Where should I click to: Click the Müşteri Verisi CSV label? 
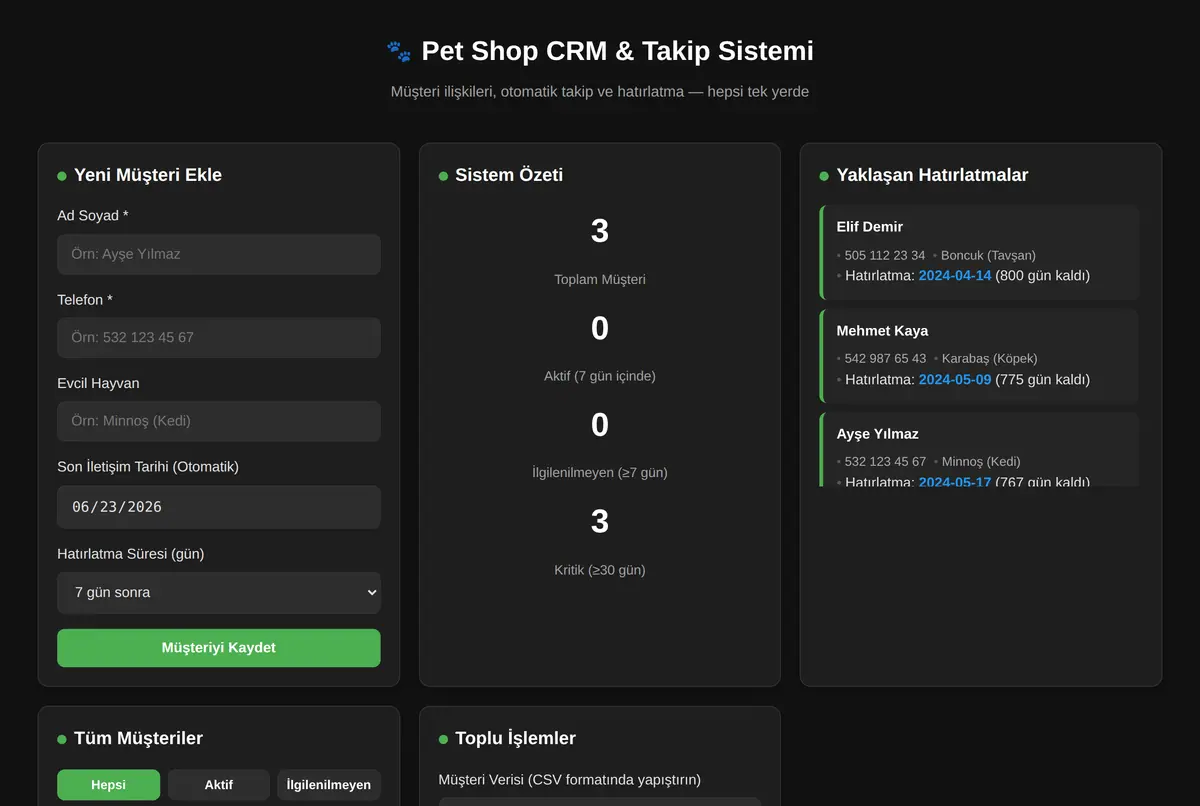point(570,779)
